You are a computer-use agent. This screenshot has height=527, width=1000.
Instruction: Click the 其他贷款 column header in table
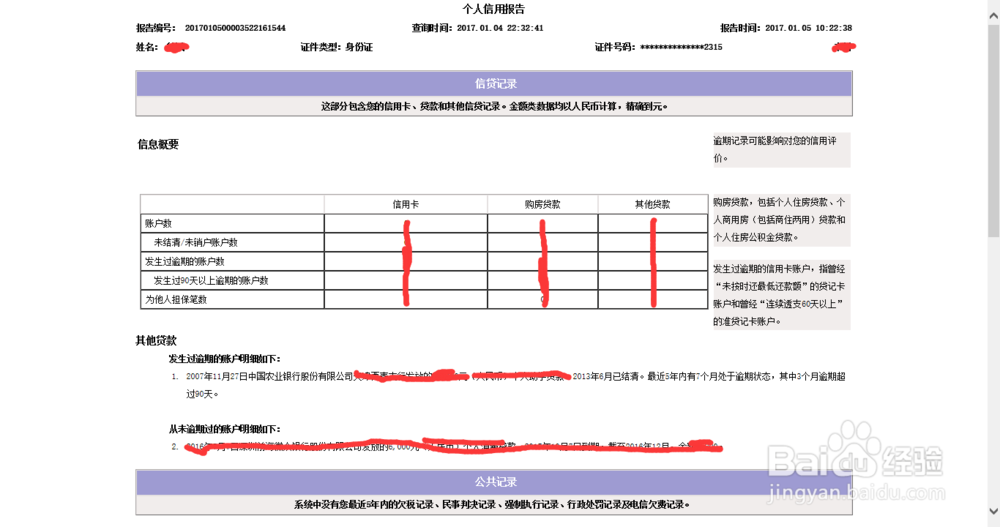[652, 204]
